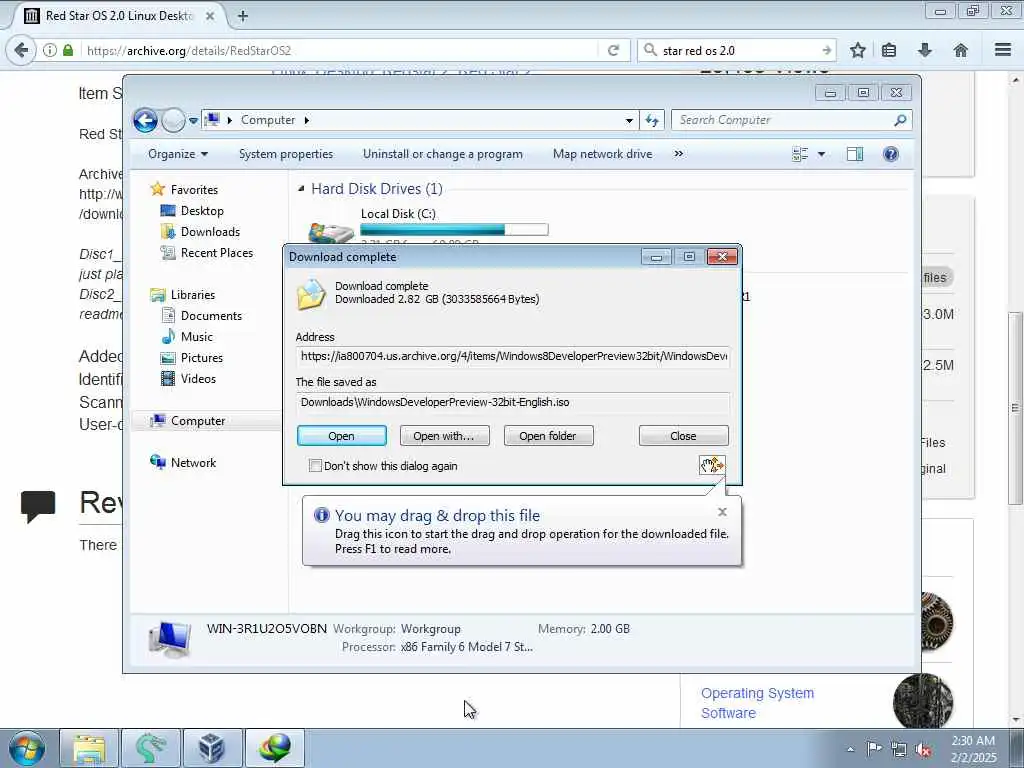Show hidden tray icons arrow
Screen dimensions: 1024x768
coord(850,749)
